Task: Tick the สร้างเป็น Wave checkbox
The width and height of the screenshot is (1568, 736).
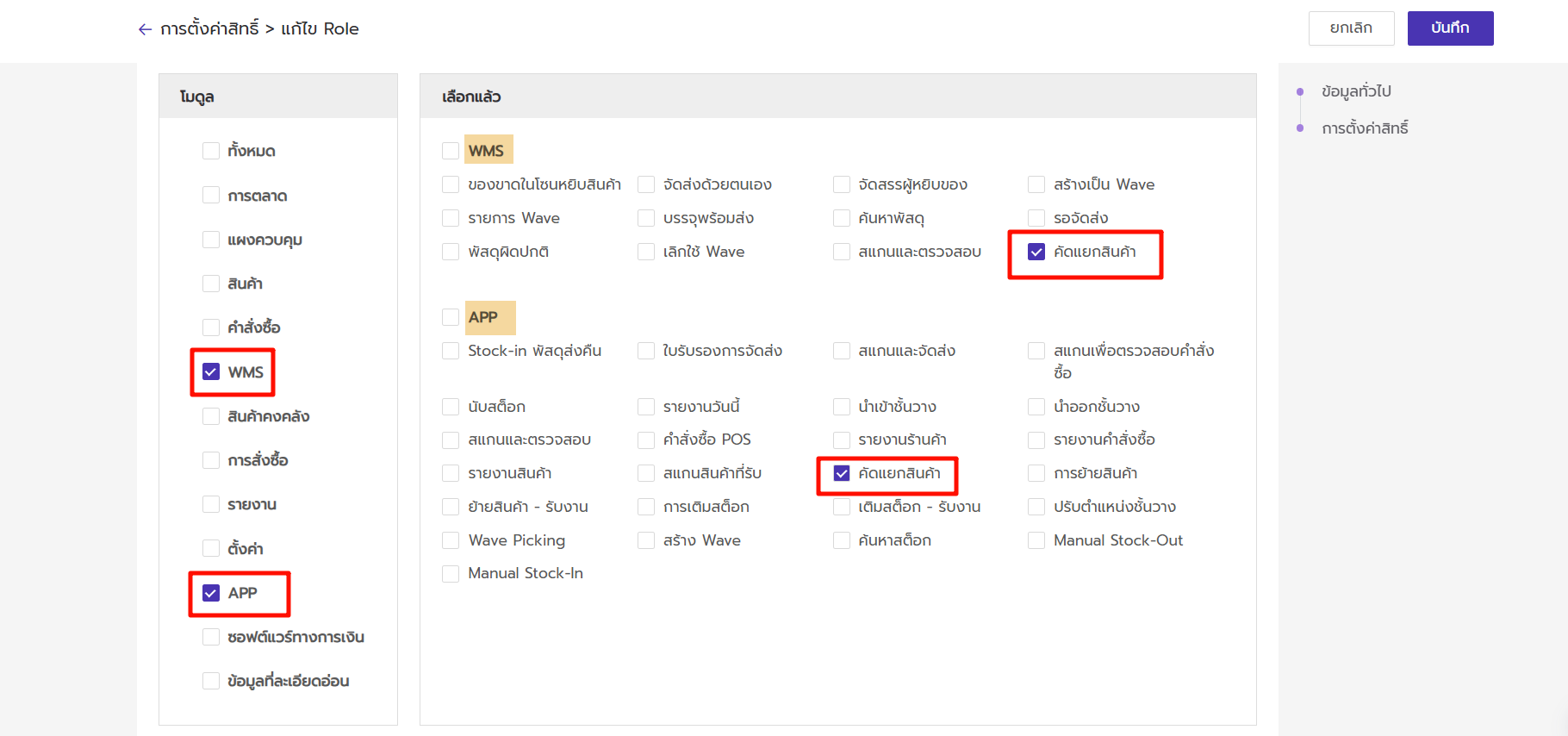Action: [x=1036, y=184]
